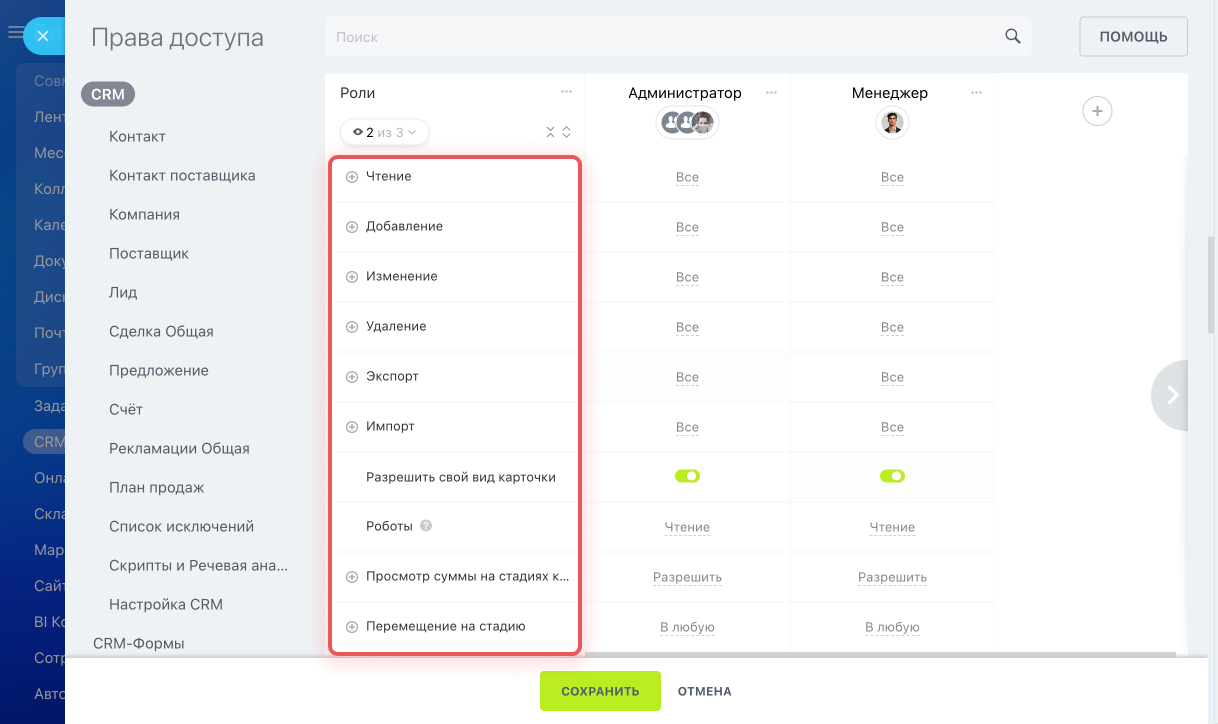This screenshot has width=1218, height=724.
Task: Click the green СОХРАНИТЬ button
Action: click(600, 691)
